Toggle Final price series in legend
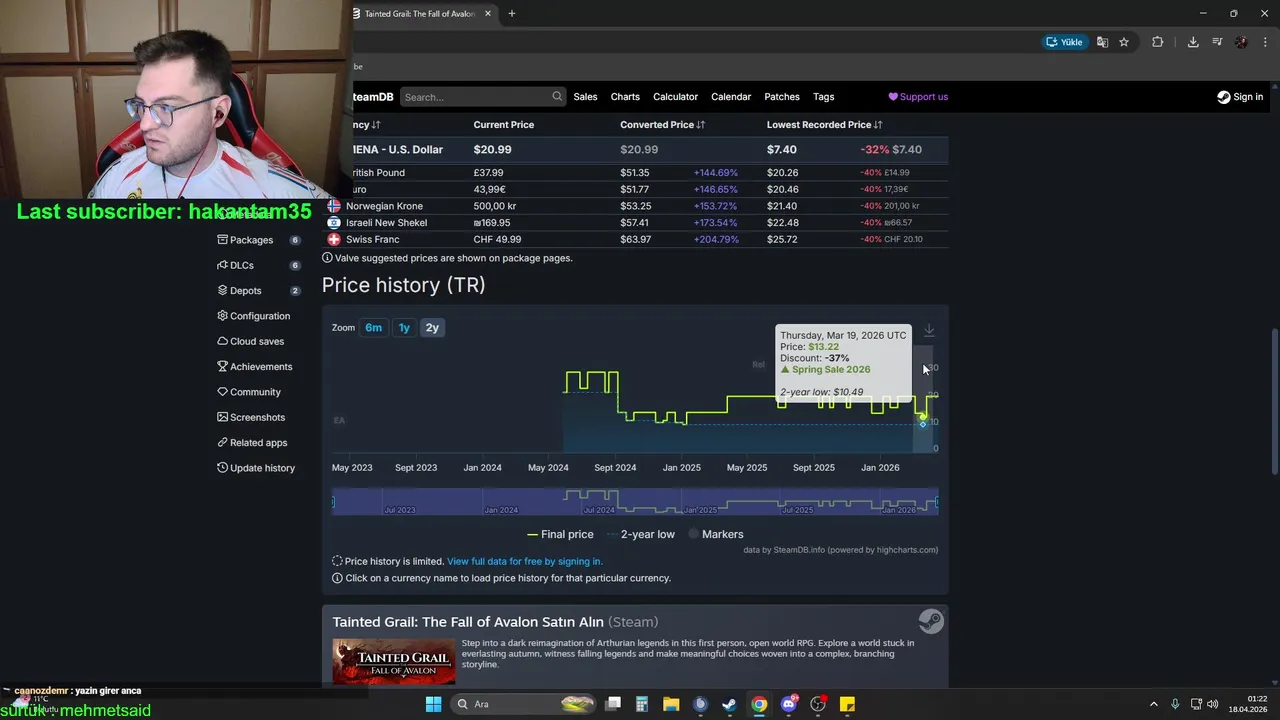1280x720 pixels. (x=560, y=534)
